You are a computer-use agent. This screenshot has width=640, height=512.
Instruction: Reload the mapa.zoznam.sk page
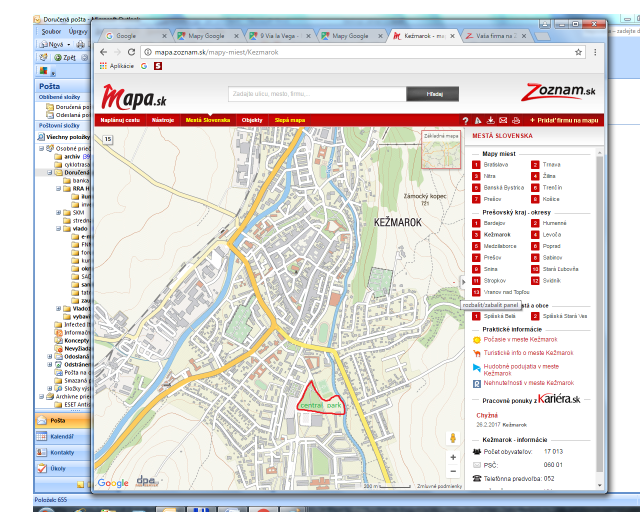click(x=131, y=52)
